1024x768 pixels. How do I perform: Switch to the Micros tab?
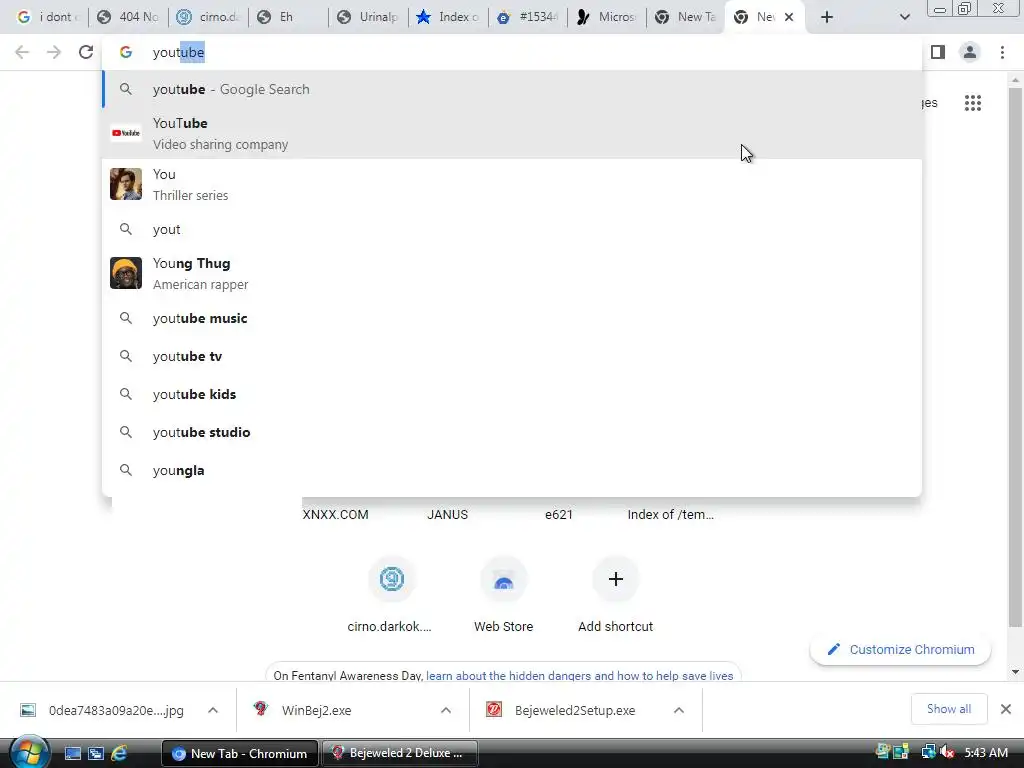(607, 17)
